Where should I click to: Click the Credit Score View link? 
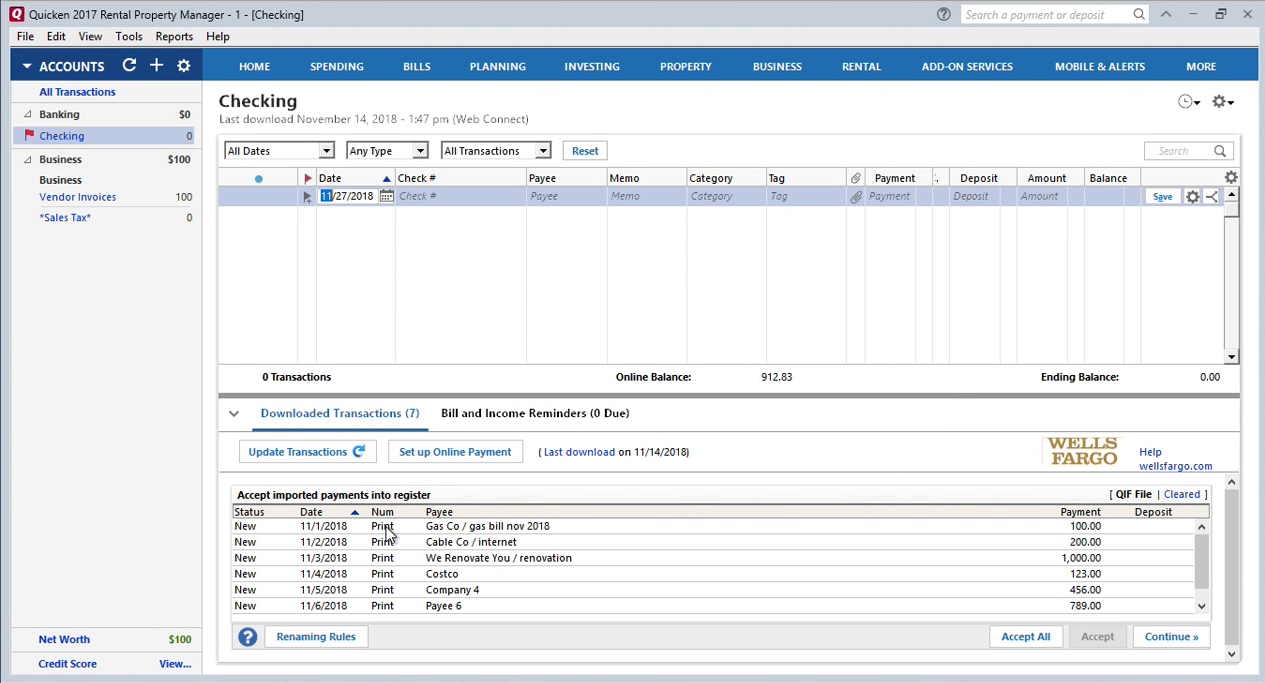click(x=175, y=664)
